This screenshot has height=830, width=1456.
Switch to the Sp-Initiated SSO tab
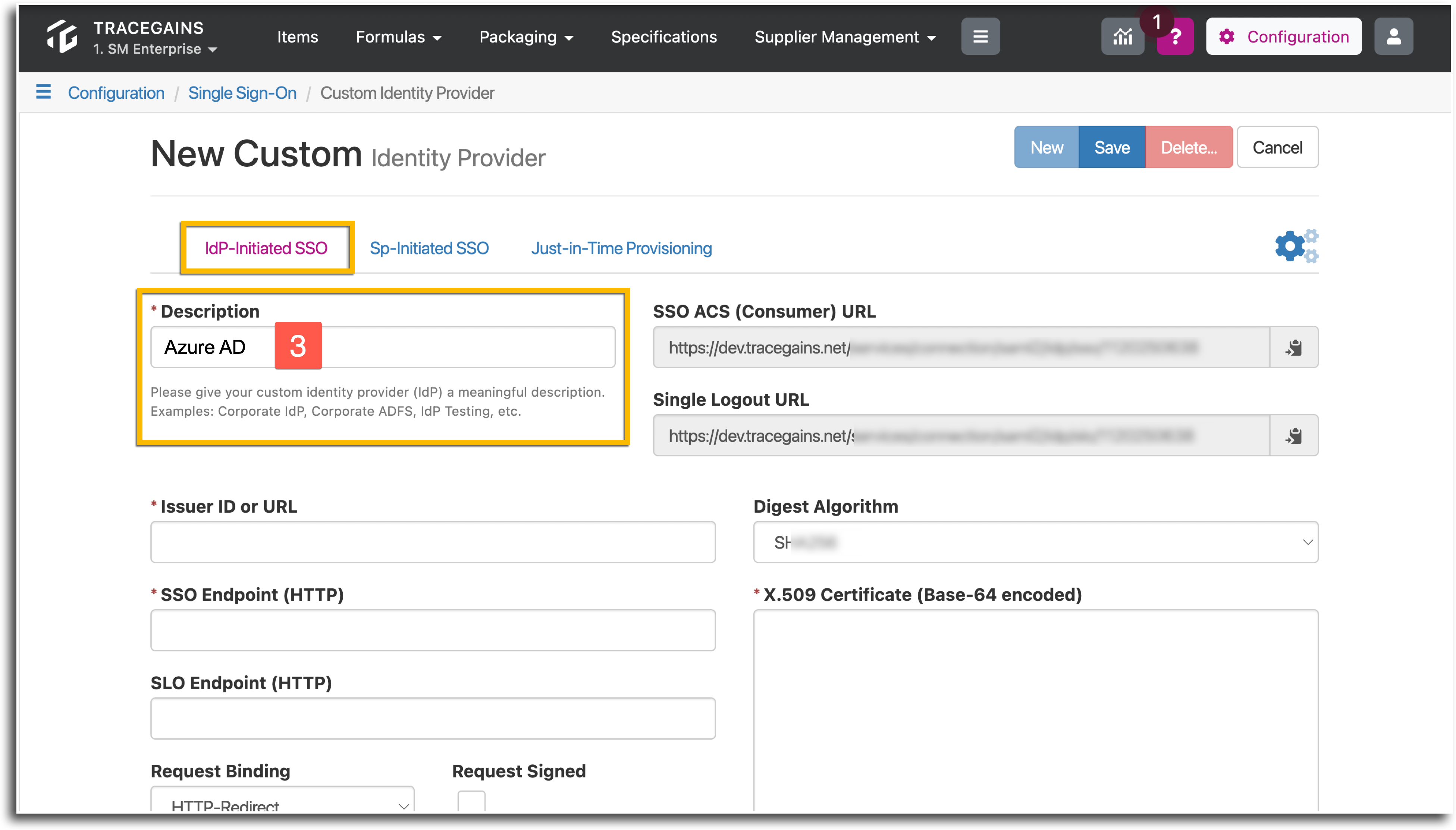tap(429, 249)
